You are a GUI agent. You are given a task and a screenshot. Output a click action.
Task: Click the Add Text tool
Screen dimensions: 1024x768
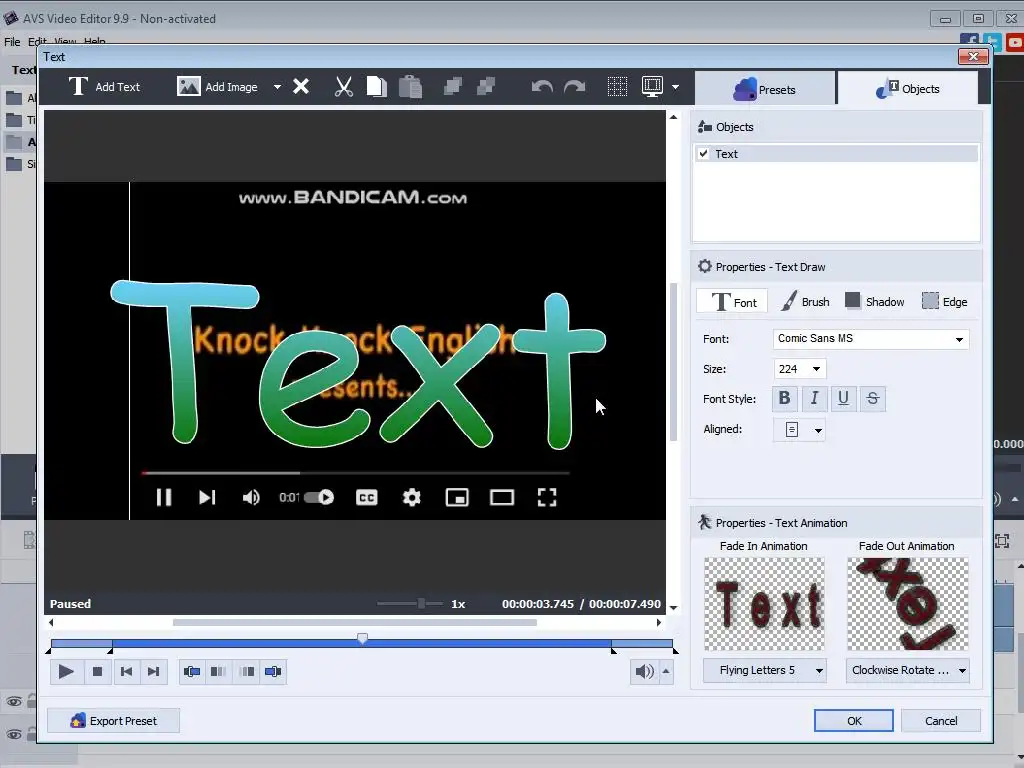point(104,87)
